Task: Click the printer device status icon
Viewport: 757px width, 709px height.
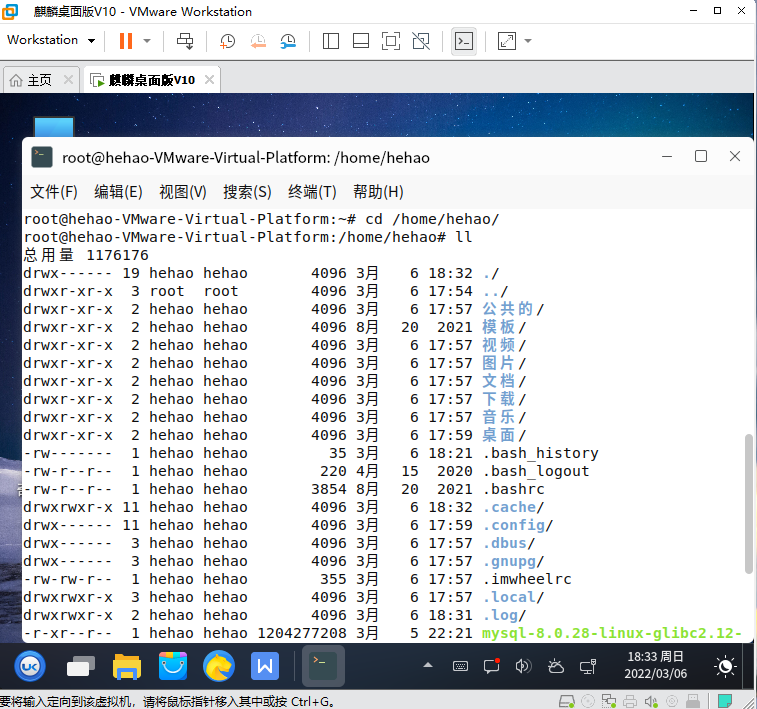Action: pos(630,701)
